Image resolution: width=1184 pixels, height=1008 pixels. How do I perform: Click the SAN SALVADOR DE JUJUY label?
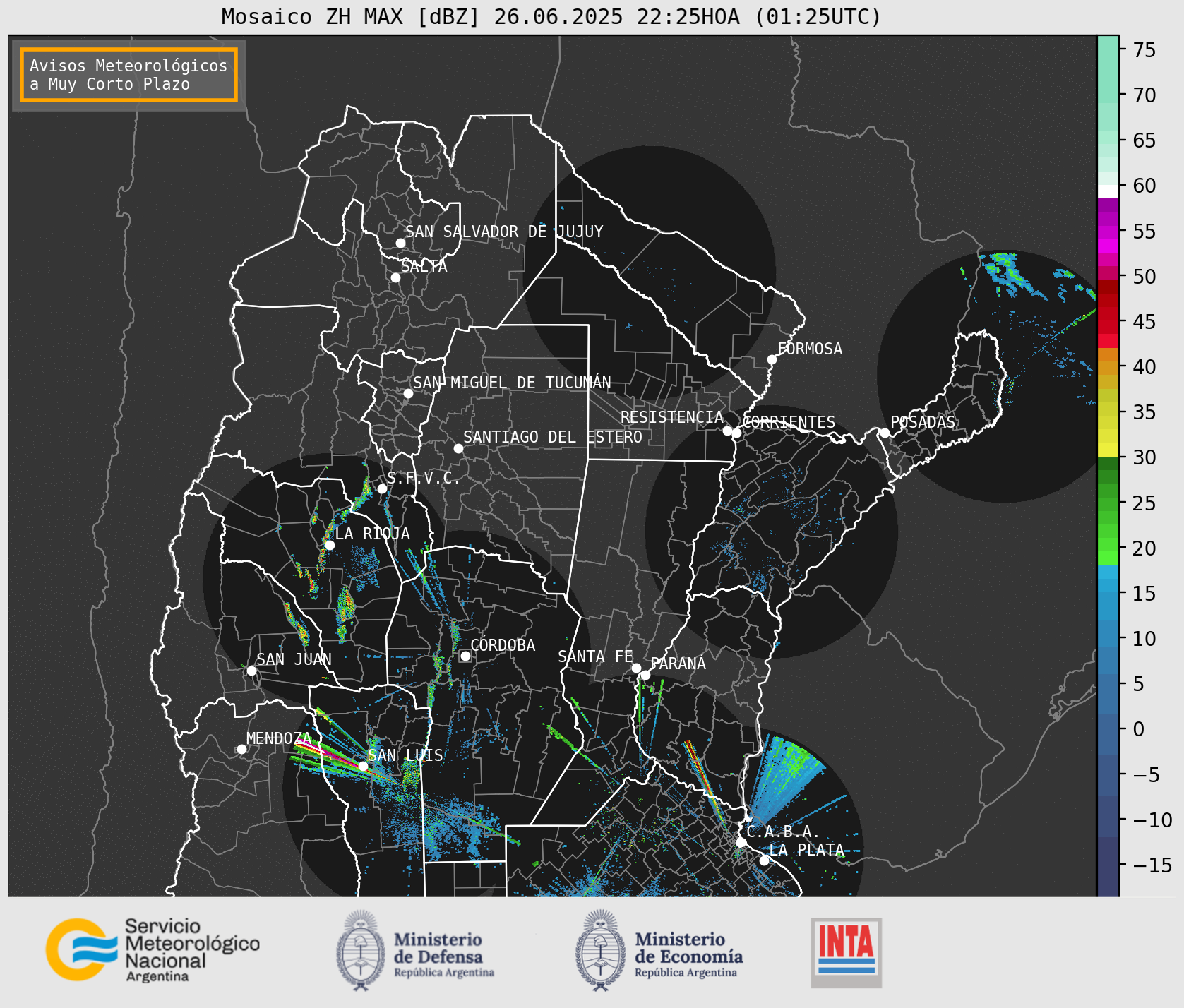click(x=504, y=232)
